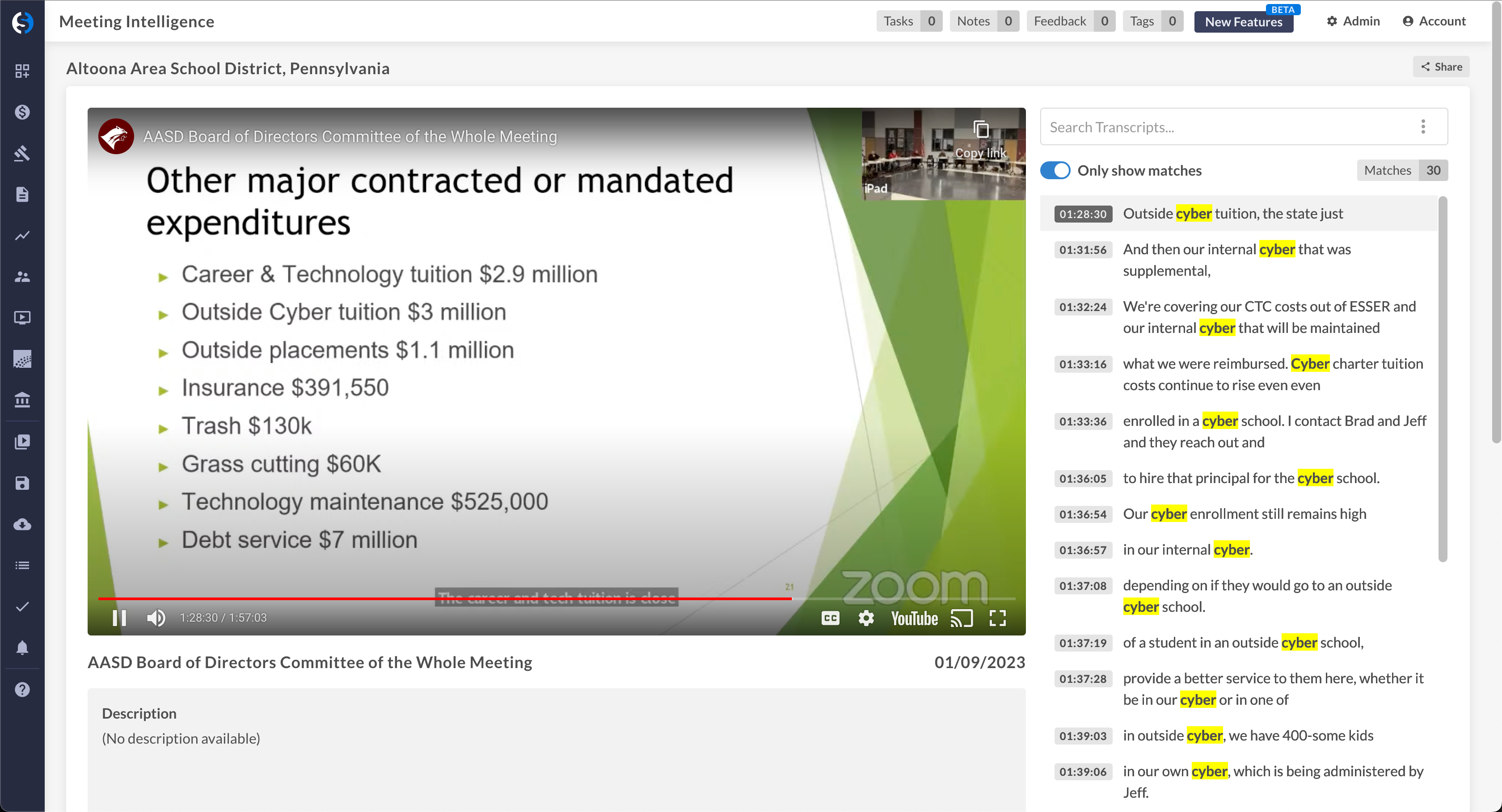Jump to transcript timestamp 01:31:56
1502x812 pixels.
pyautogui.click(x=1083, y=249)
